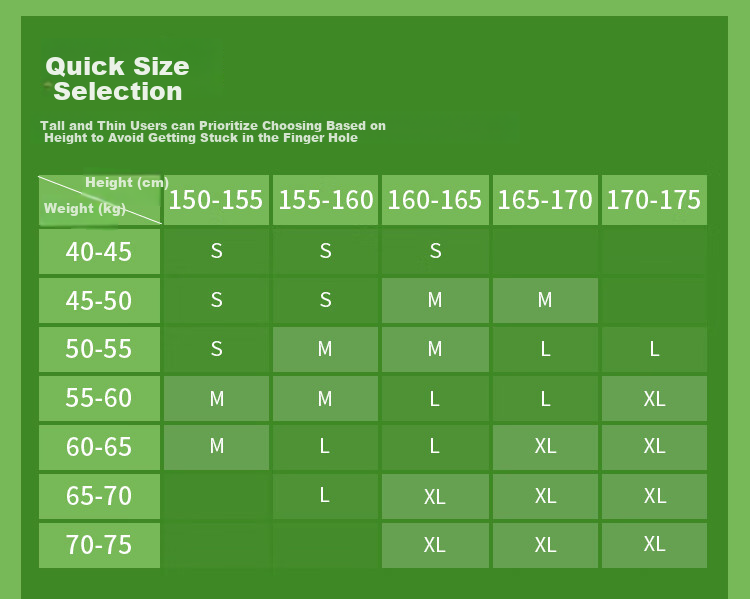Click the 65-70 weight row label
Viewport: 750px width, 599px height.
[x=99, y=497]
